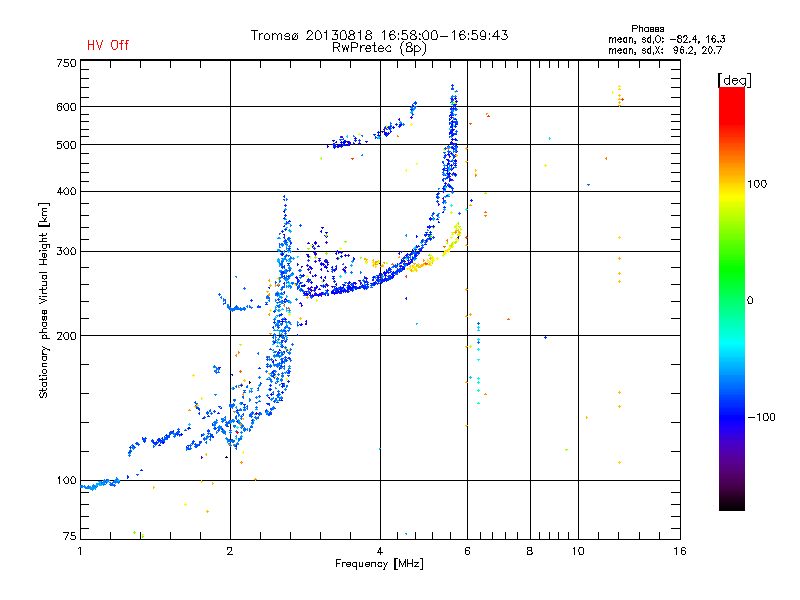Click the phase colorbar scale
Viewport: 800px width, 600px height.
732,299
